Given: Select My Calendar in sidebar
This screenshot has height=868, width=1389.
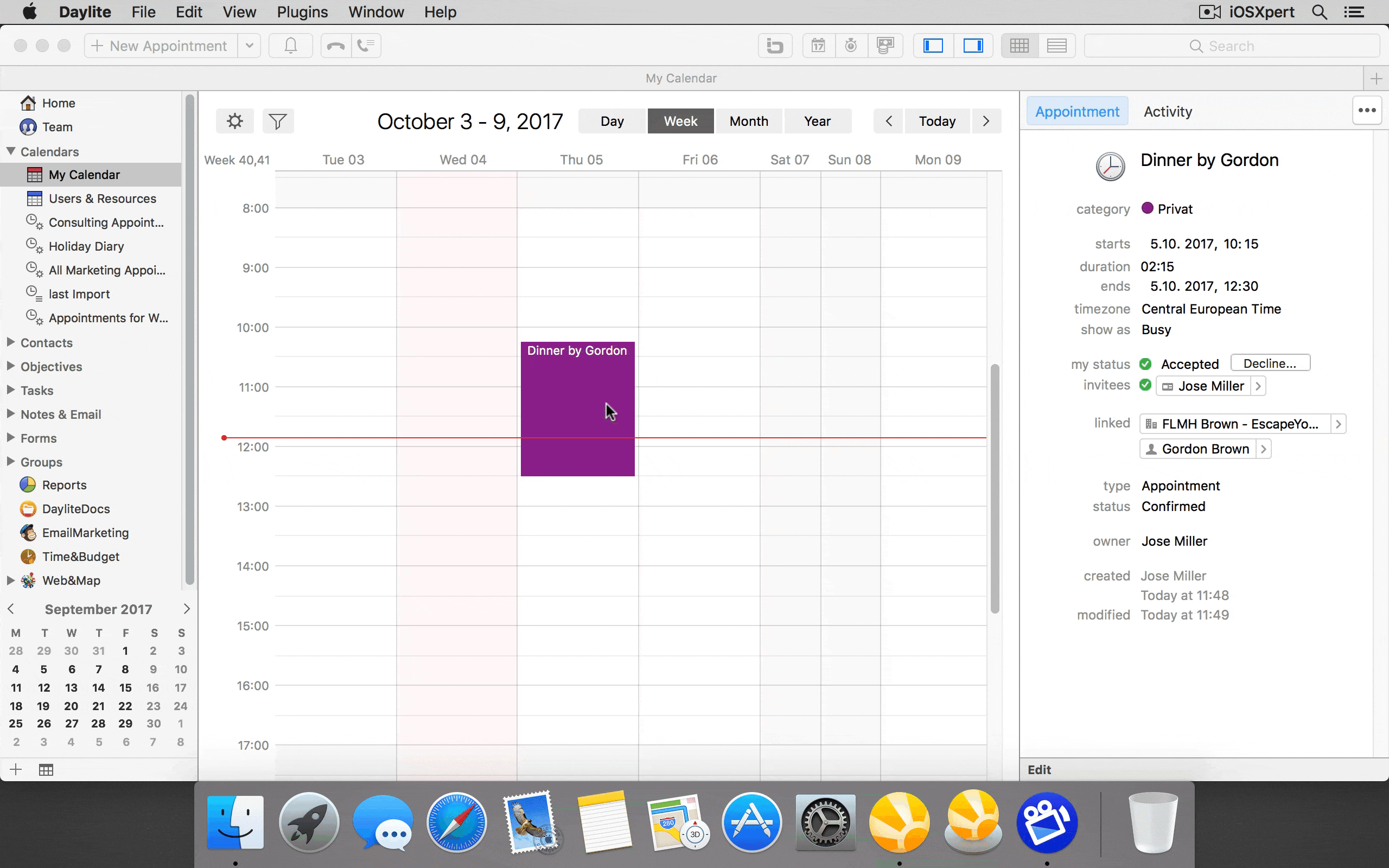Looking at the screenshot, I should pos(91,175).
